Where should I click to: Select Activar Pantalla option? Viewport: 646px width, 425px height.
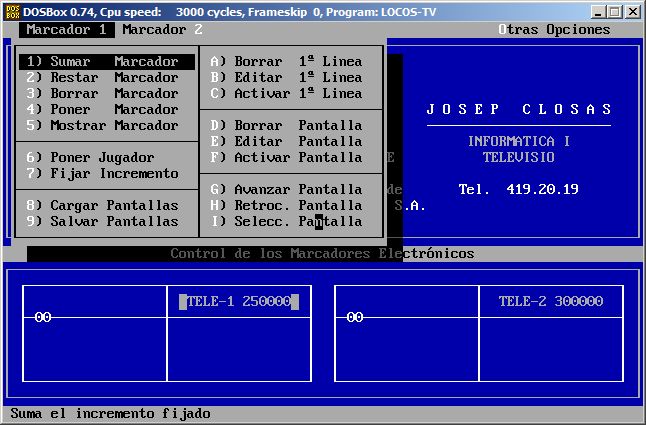pos(286,158)
